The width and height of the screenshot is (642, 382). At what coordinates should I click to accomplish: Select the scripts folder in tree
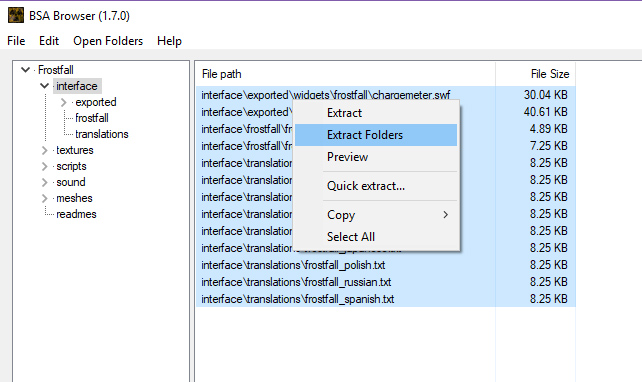click(x=71, y=166)
